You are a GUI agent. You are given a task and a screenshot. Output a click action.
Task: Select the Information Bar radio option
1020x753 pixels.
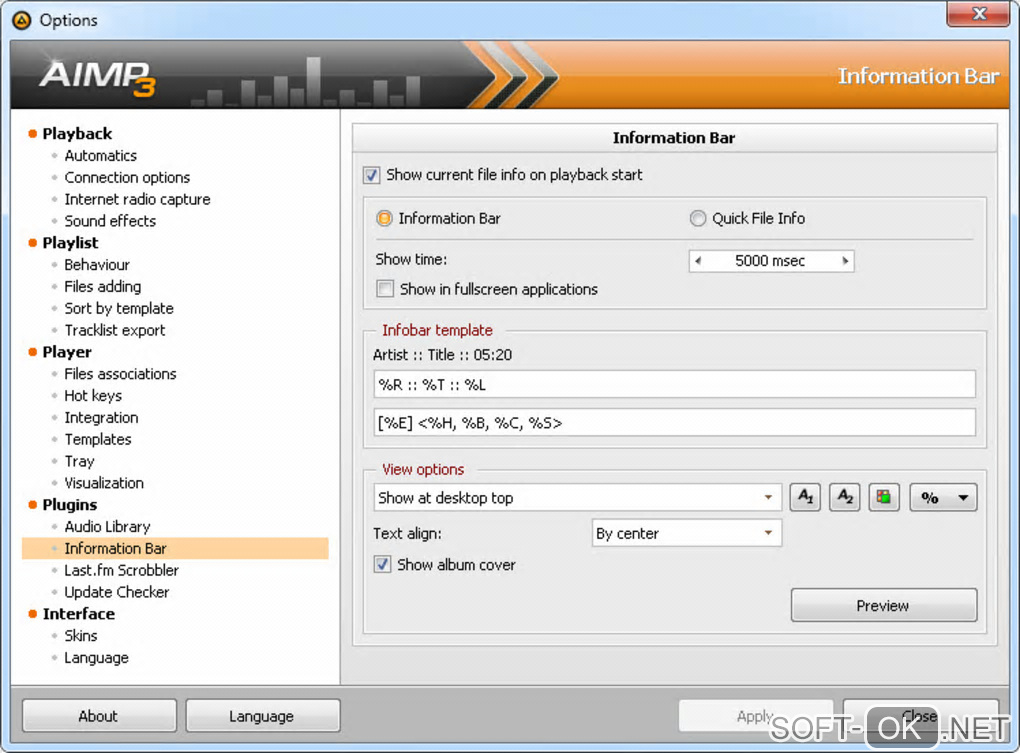(384, 218)
